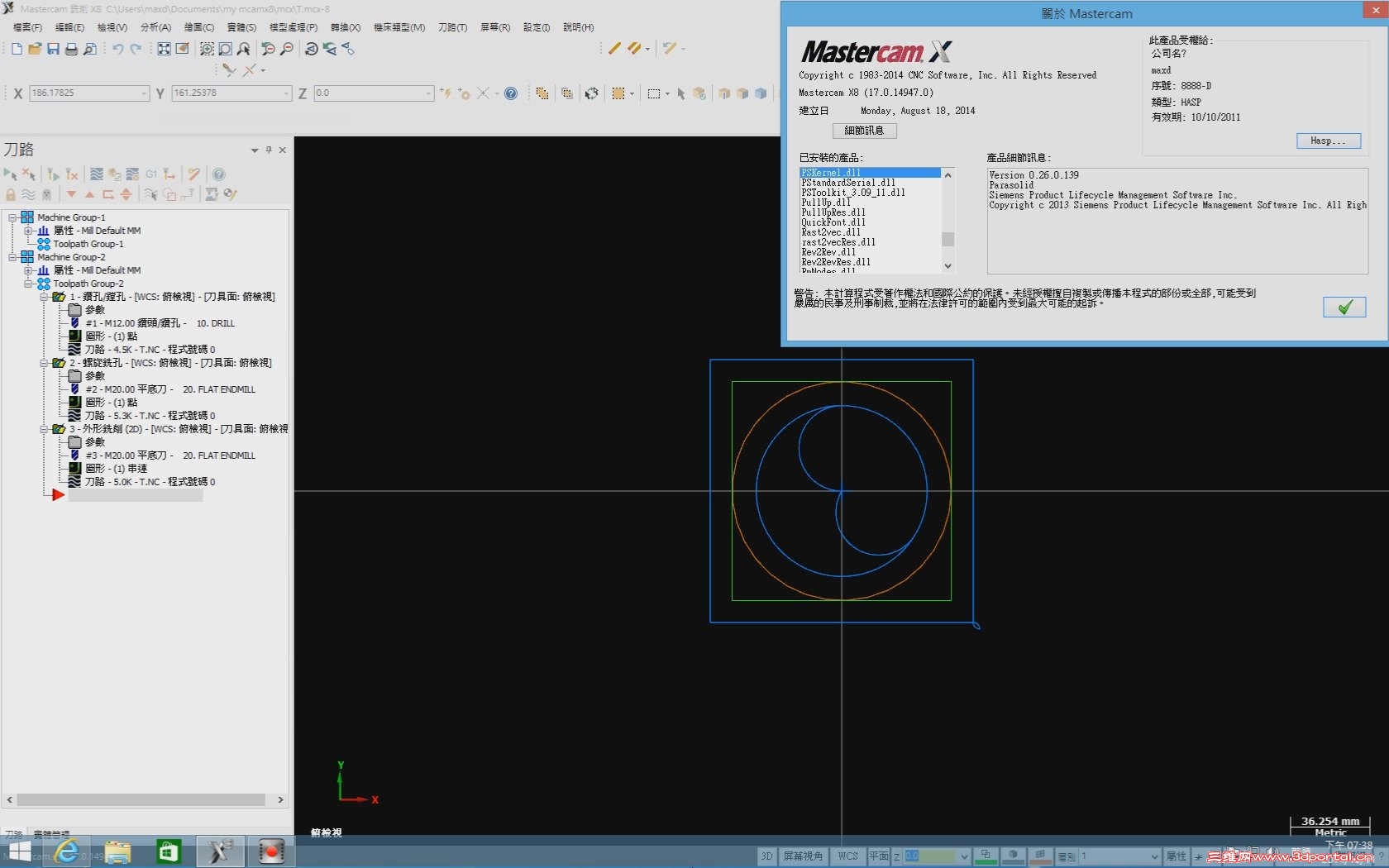
Task: Click the 細節訊息 button in About dialog
Action: pos(864,131)
